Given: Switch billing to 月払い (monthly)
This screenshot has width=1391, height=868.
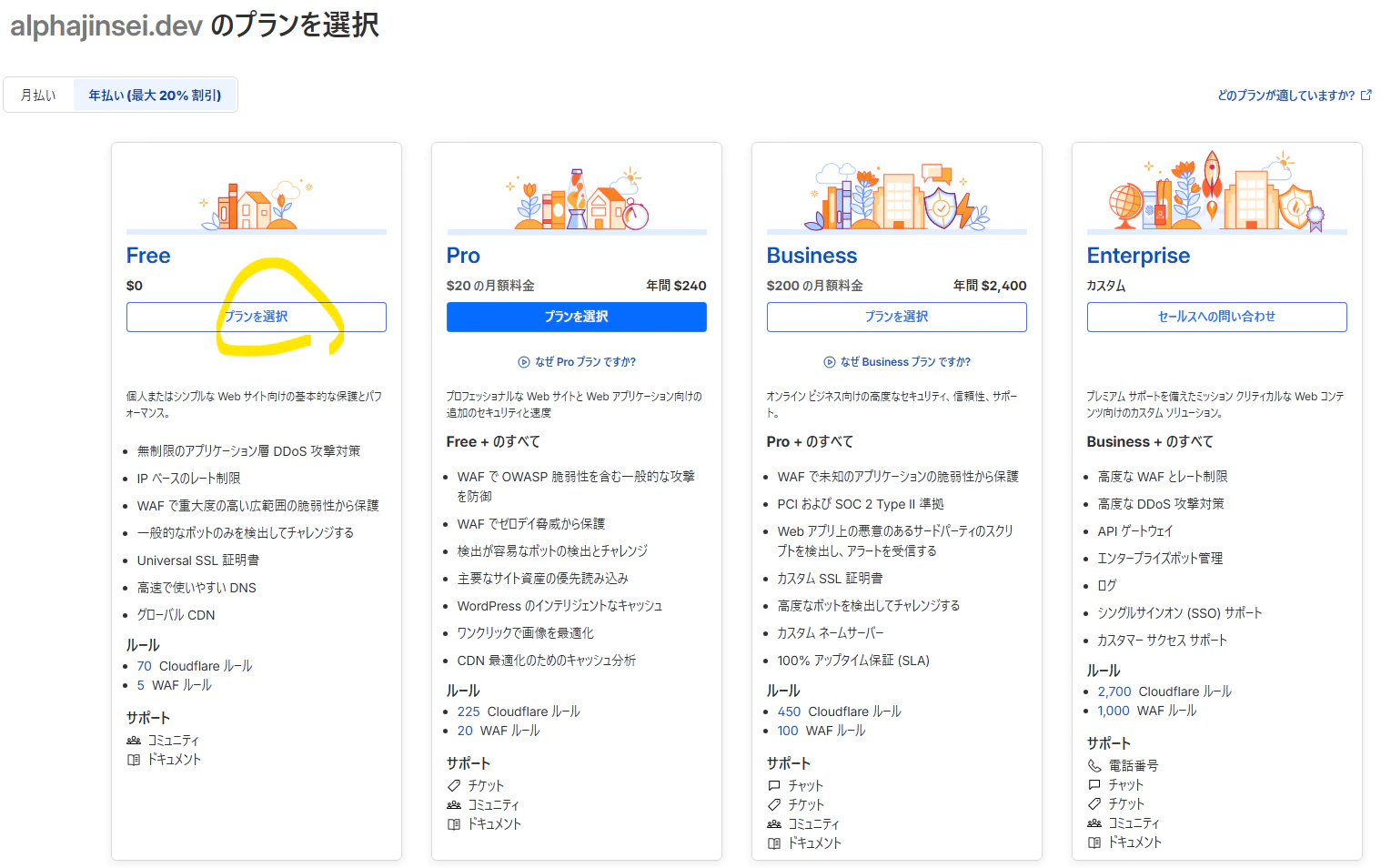Looking at the screenshot, I should pos(38,95).
